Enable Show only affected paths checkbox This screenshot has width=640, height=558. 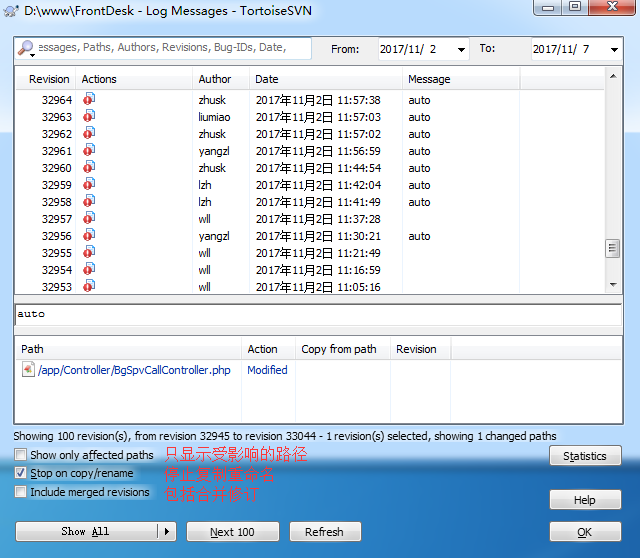click(x=20, y=454)
